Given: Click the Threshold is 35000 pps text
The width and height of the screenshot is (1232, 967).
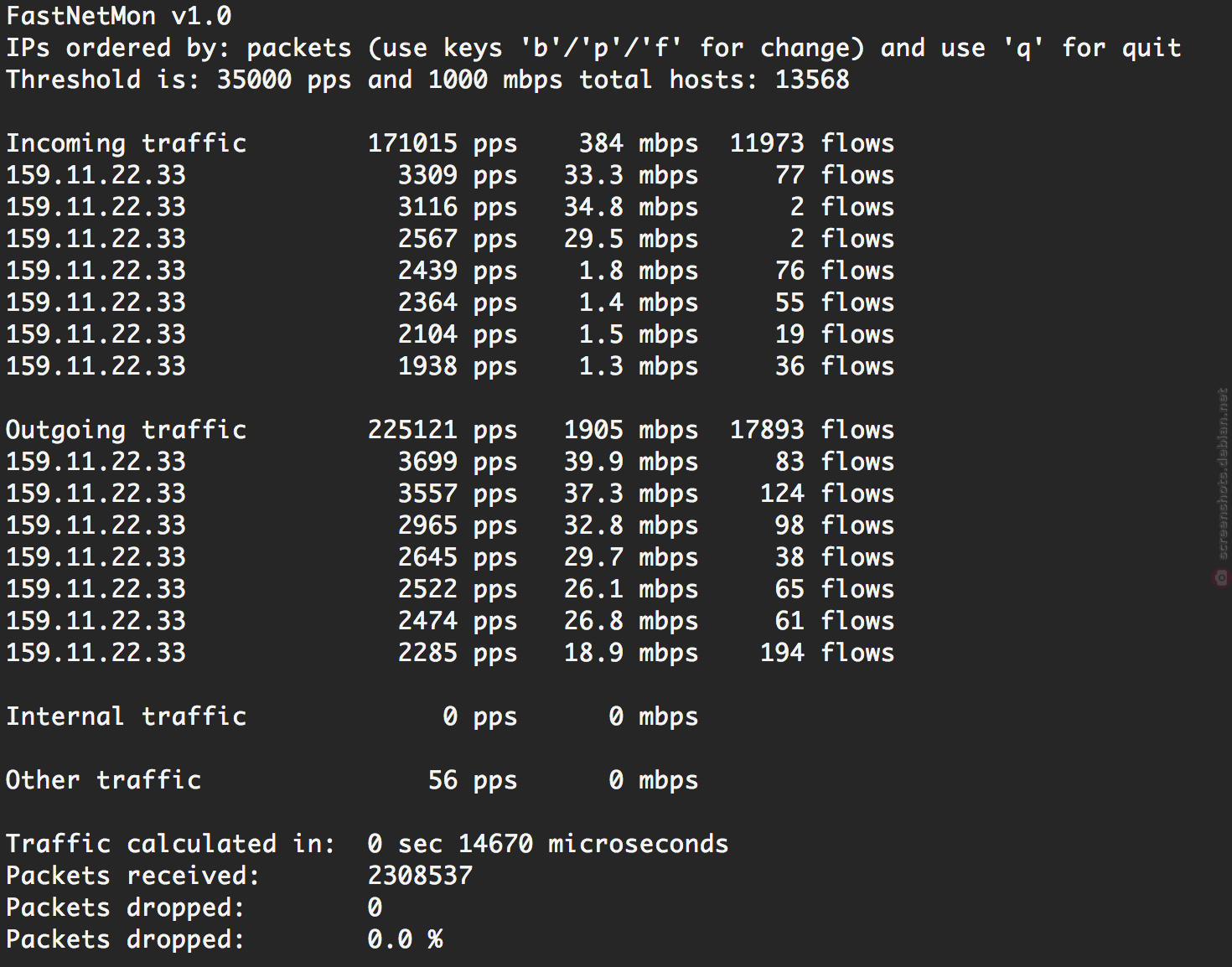Looking at the screenshot, I should coord(179,80).
